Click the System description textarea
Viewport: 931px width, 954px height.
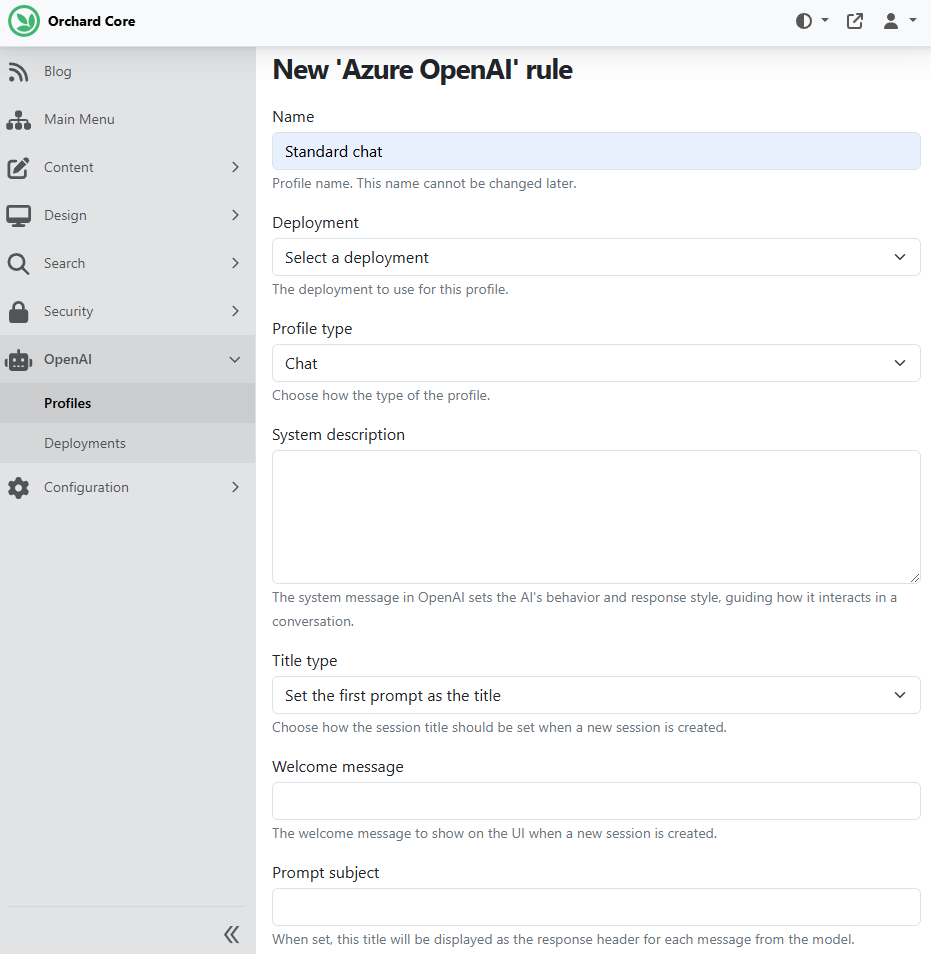click(x=596, y=517)
